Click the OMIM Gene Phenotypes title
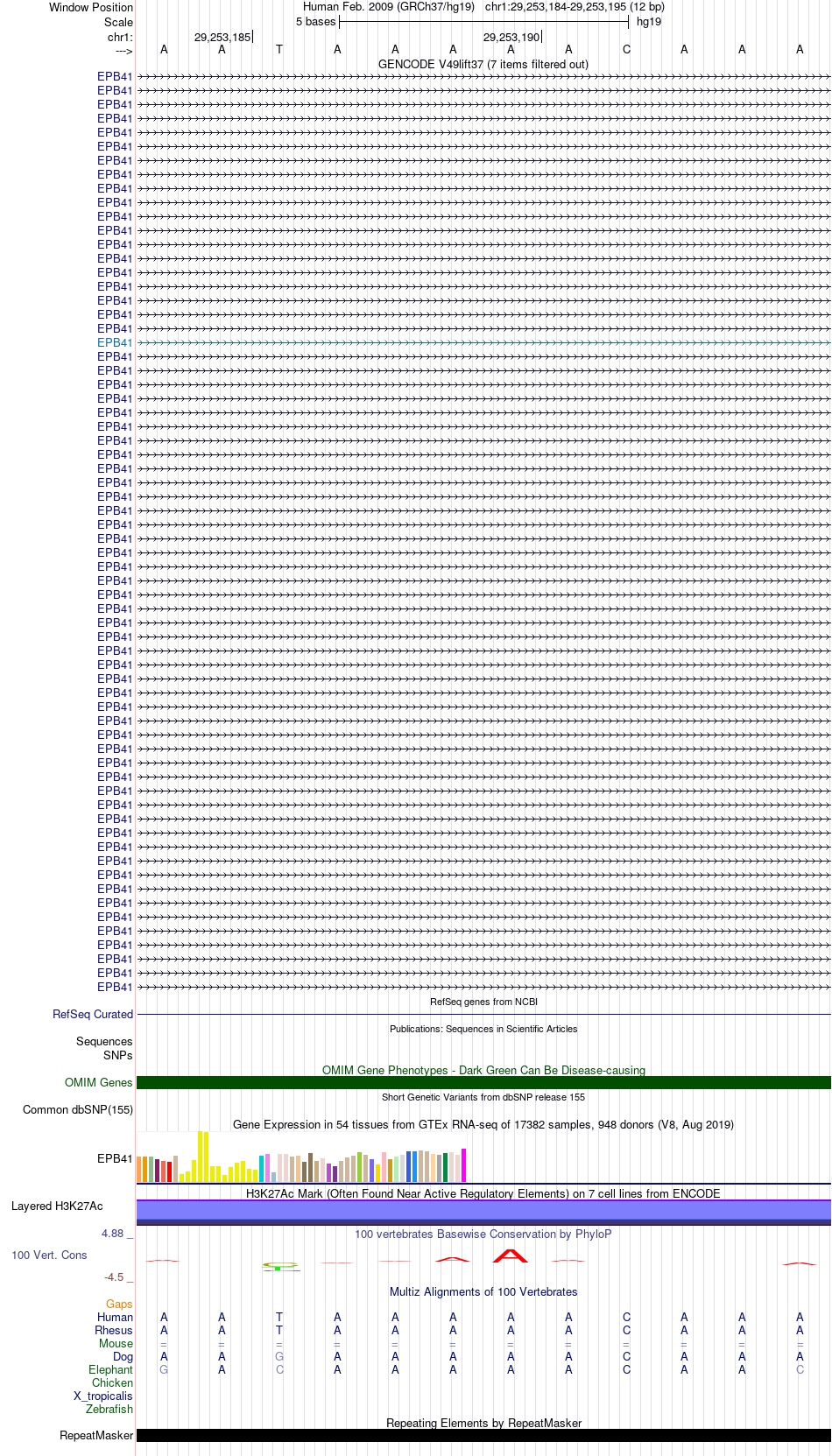Viewport: 832px width, 1456px height. point(483,1070)
